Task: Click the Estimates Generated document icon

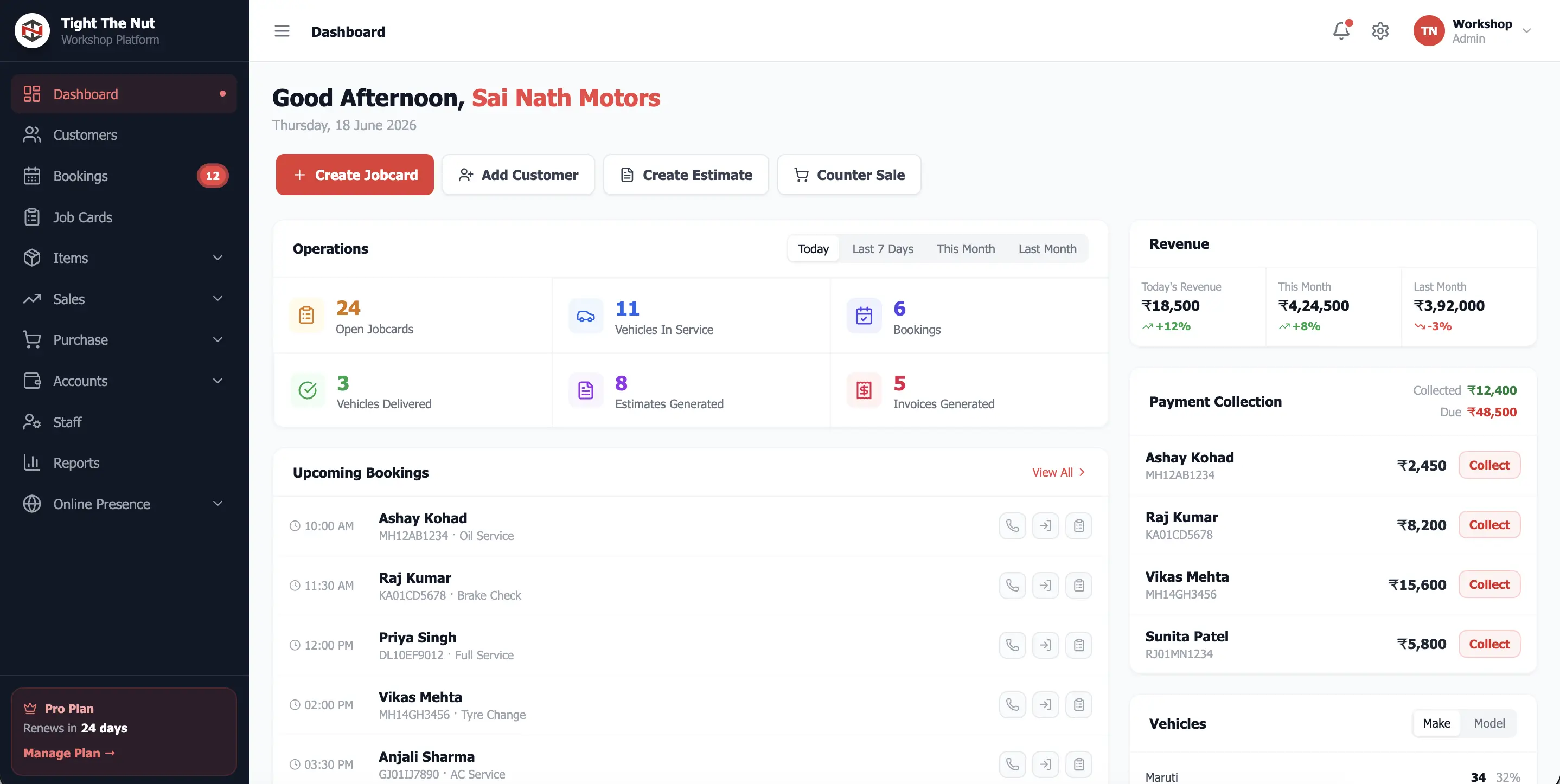Action: [x=586, y=390]
